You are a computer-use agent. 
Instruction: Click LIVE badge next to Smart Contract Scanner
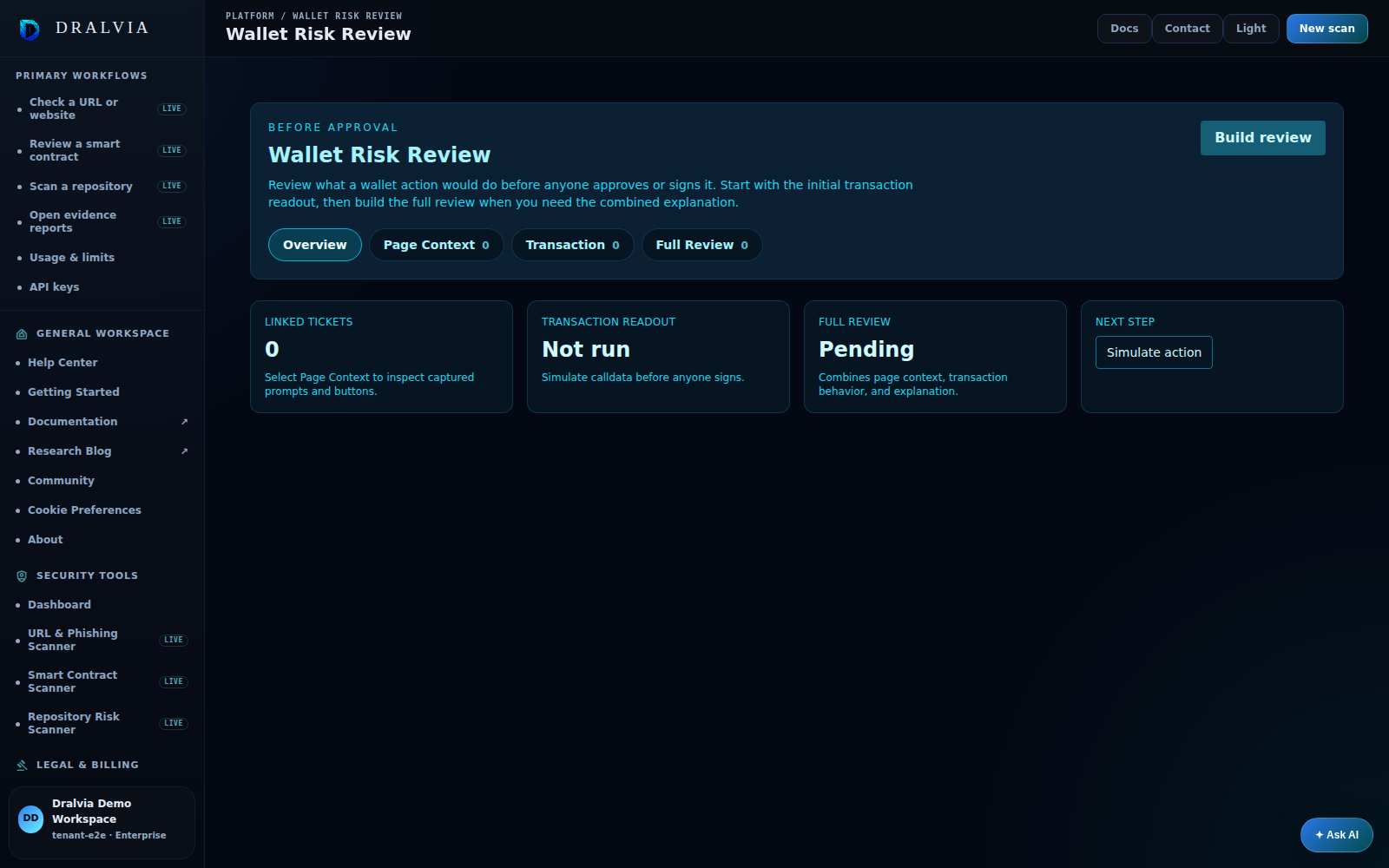pos(174,681)
